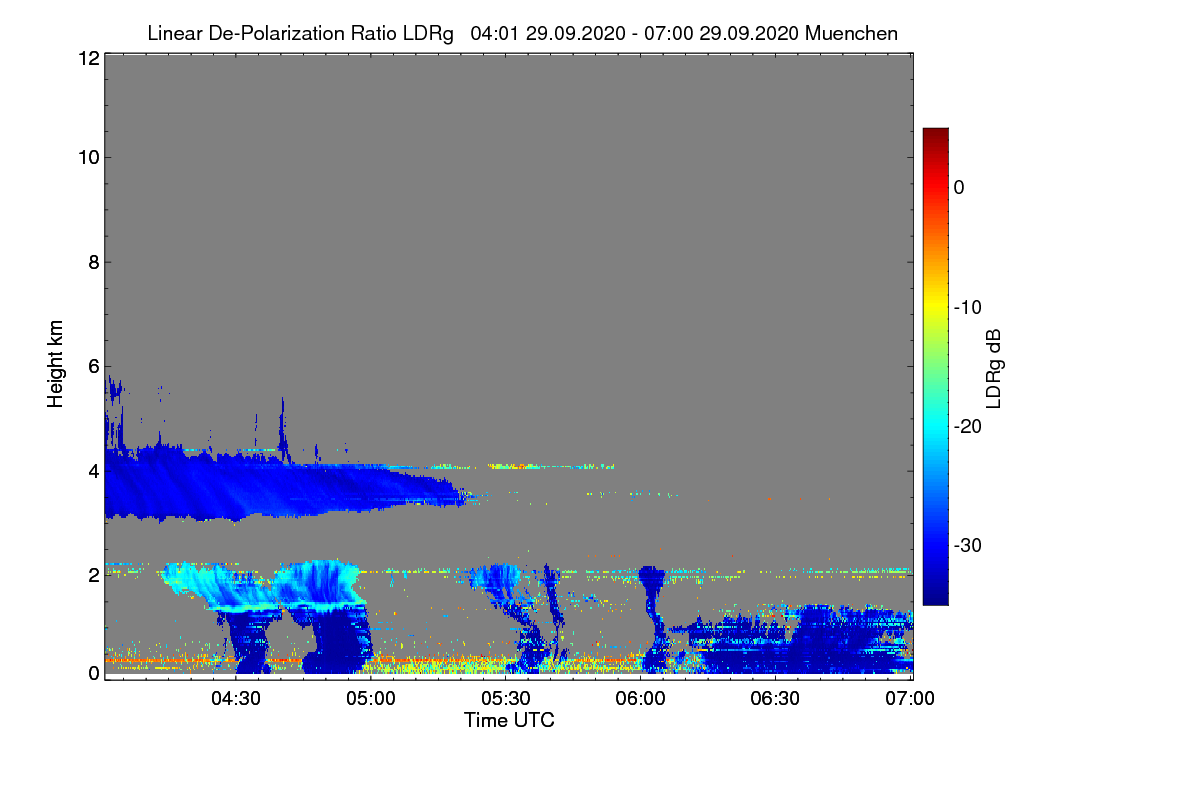The height and width of the screenshot is (800, 1200).
Task: Click the 2 km height tick label
Action: tap(93, 575)
